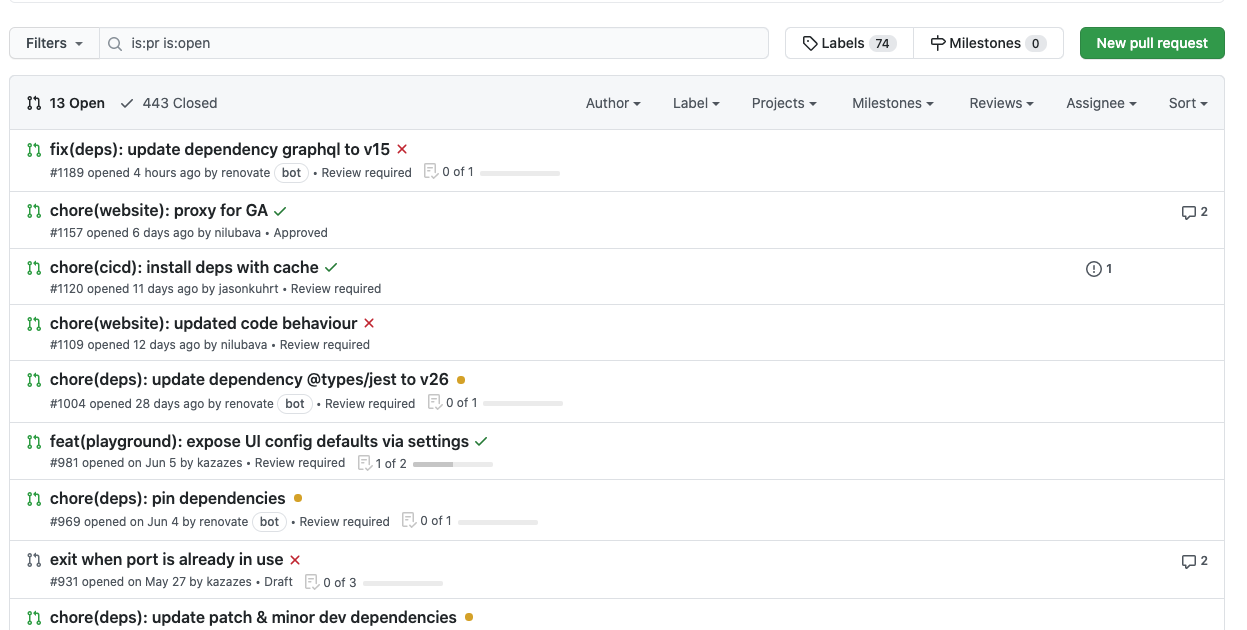Click inside the is:pr is:open search field
The image size is (1247, 630).
tap(400, 43)
